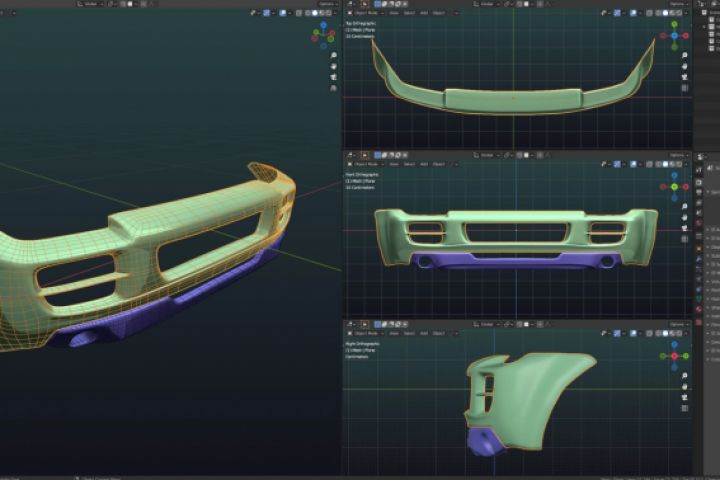Click blue Z axis on Right viewport gizmo

pos(674,344)
